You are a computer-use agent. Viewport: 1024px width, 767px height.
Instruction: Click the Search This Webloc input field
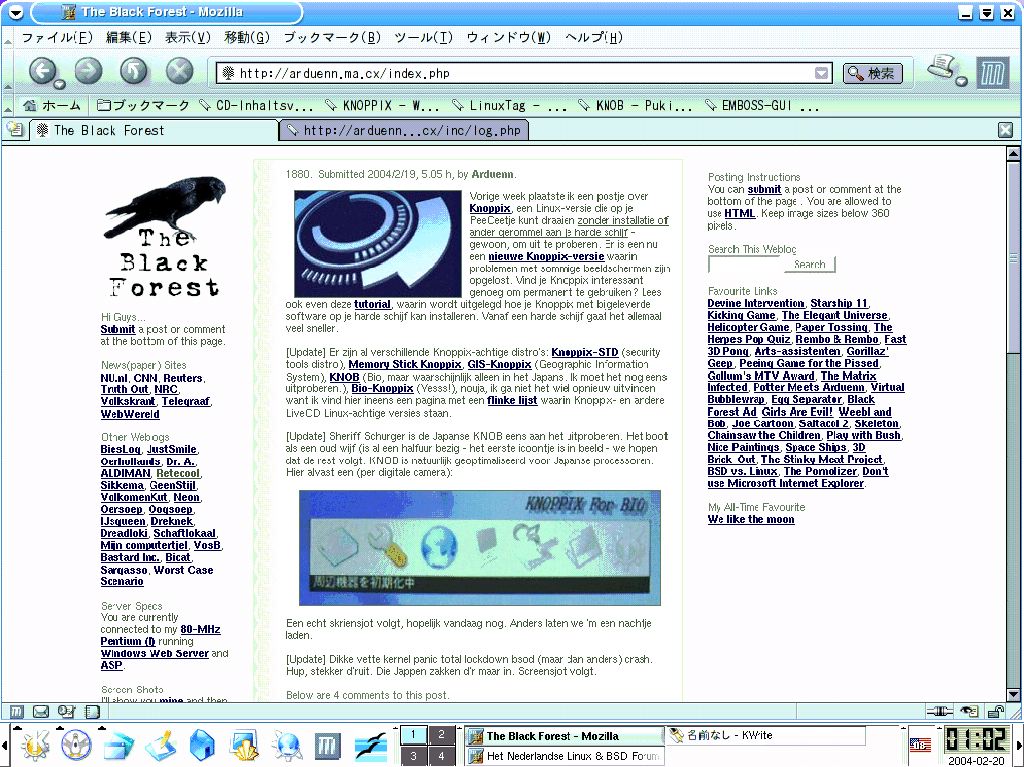pyautogui.click(x=746, y=265)
